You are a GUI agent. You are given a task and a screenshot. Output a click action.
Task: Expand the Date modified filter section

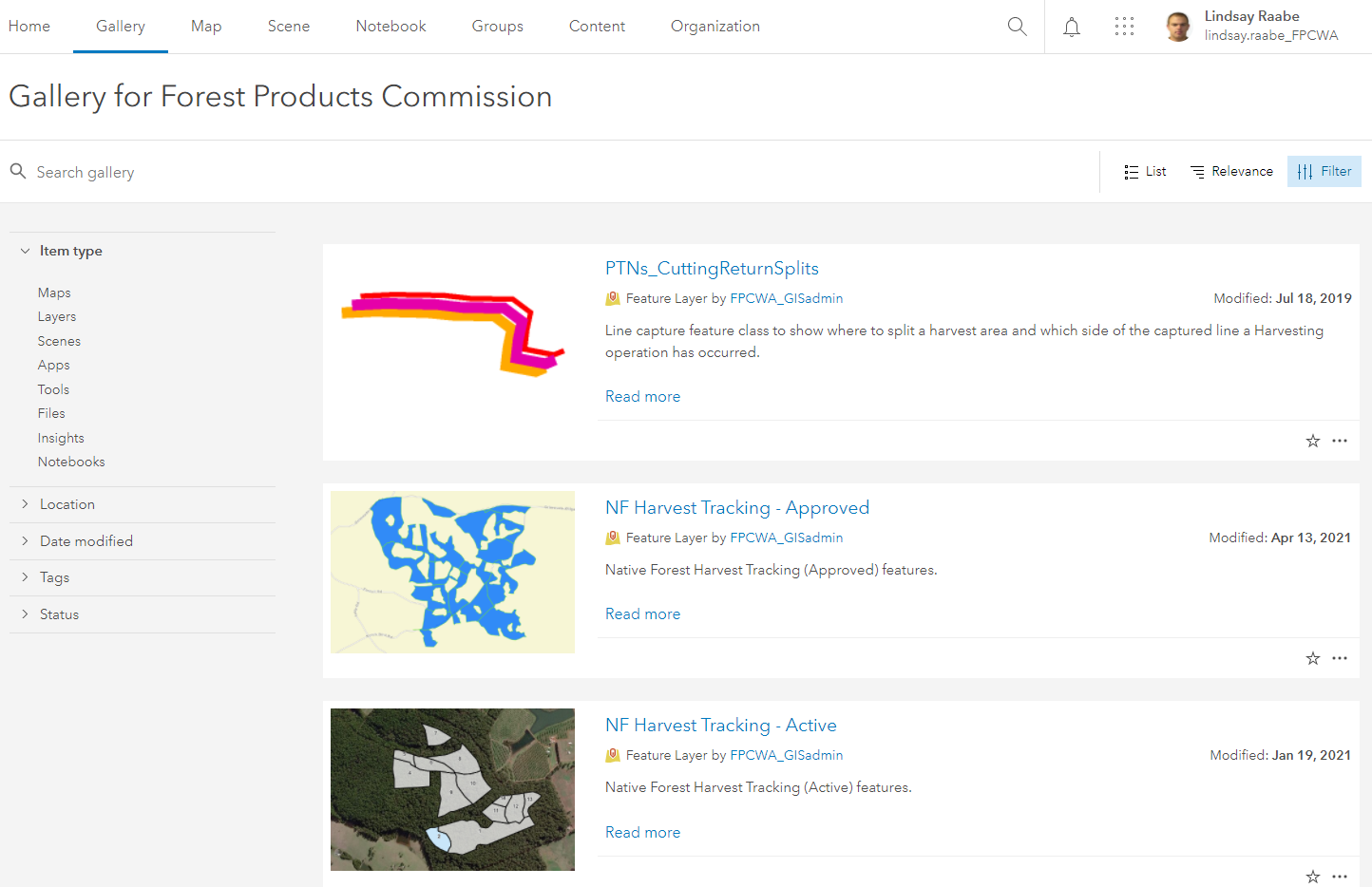86,541
